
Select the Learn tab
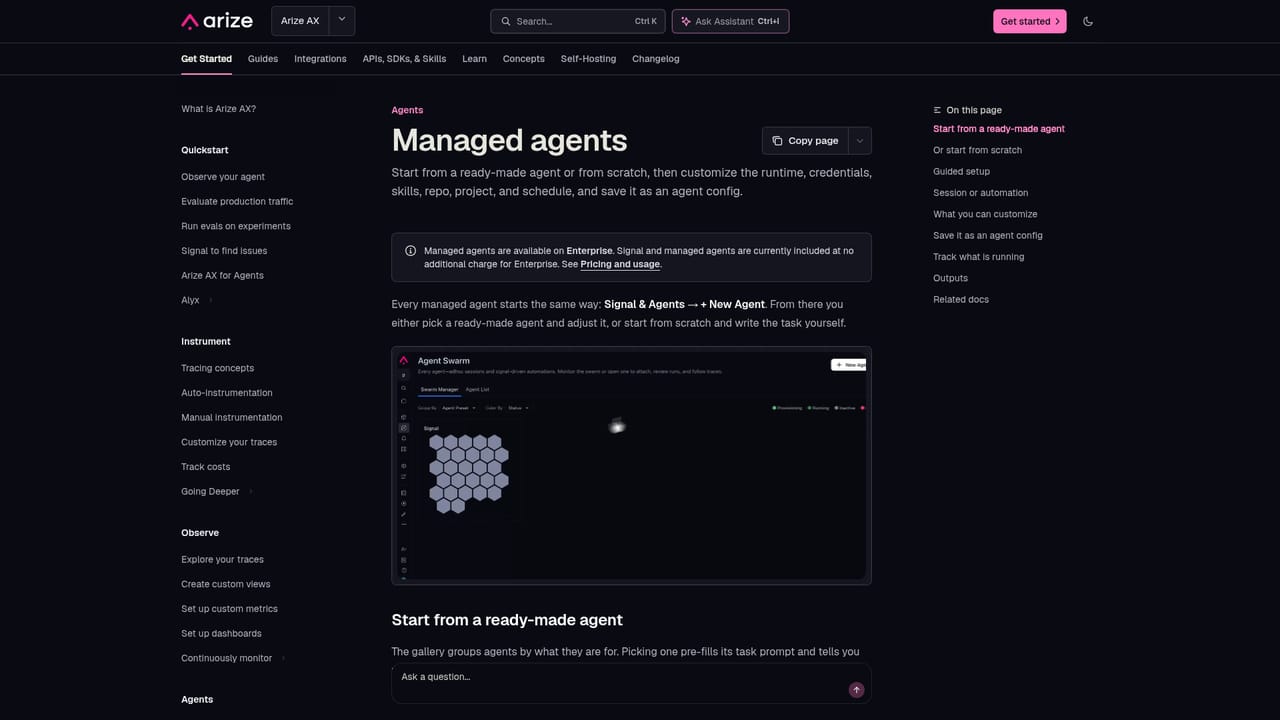(x=474, y=59)
